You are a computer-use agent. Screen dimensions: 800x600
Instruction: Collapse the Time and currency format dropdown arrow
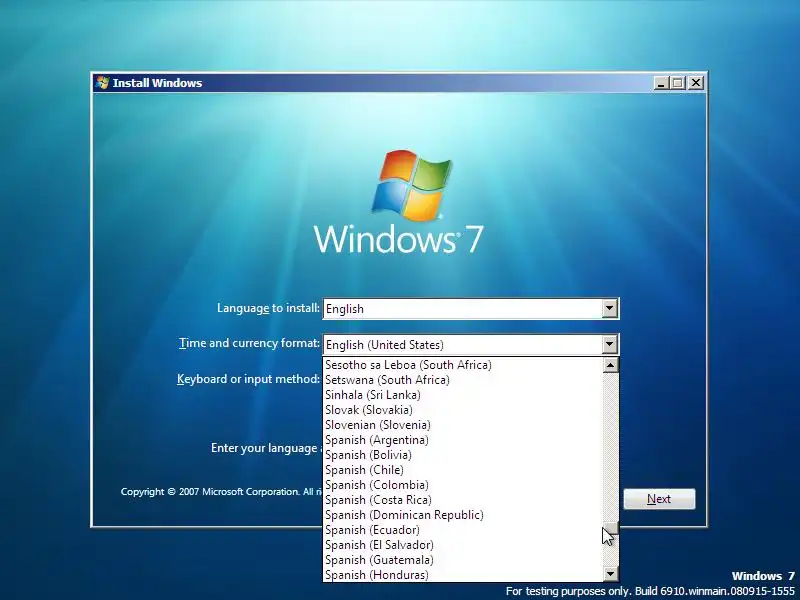point(610,344)
